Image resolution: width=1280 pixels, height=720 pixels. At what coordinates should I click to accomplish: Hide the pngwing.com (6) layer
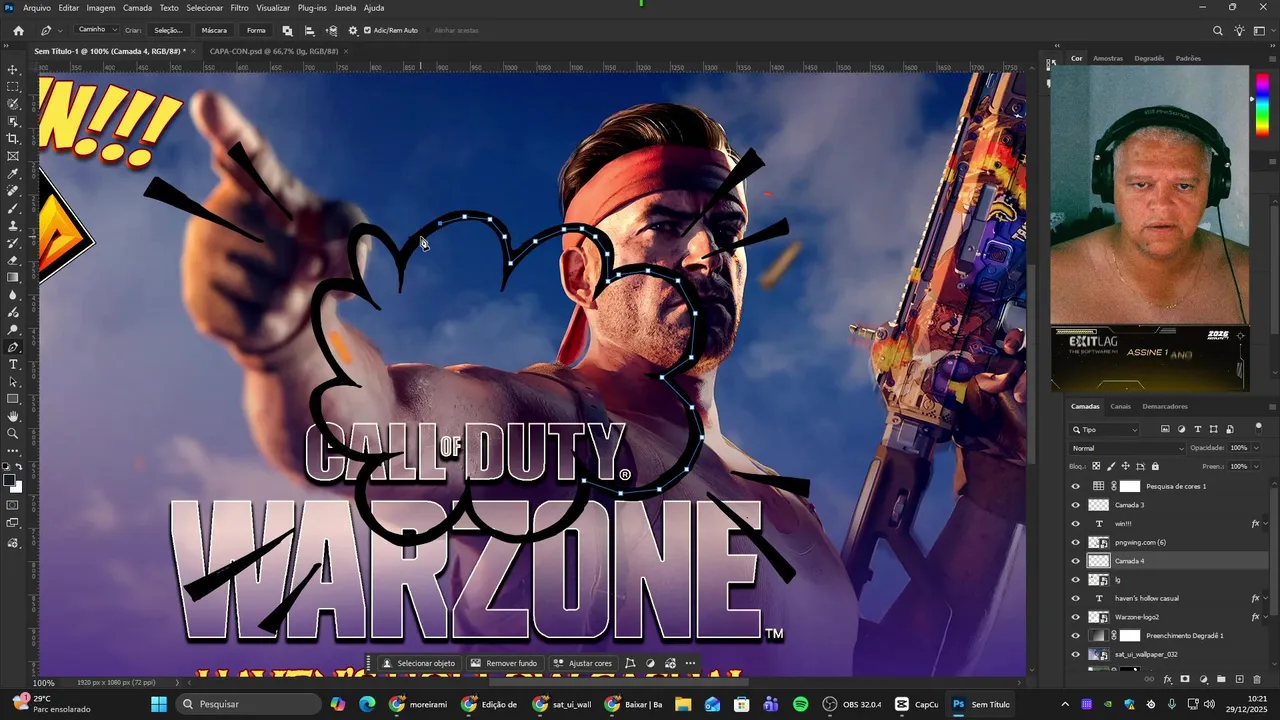1076,542
